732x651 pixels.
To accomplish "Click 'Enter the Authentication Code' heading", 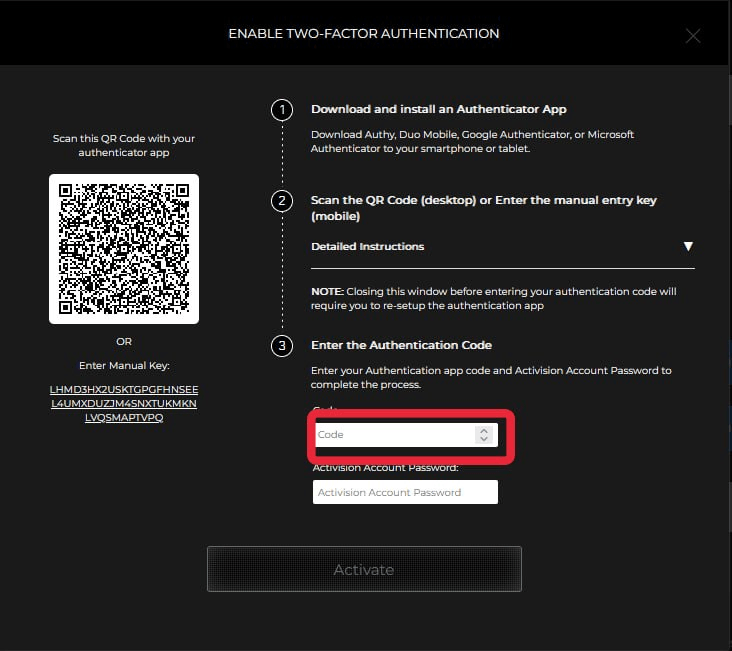I will tap(401, 345).
